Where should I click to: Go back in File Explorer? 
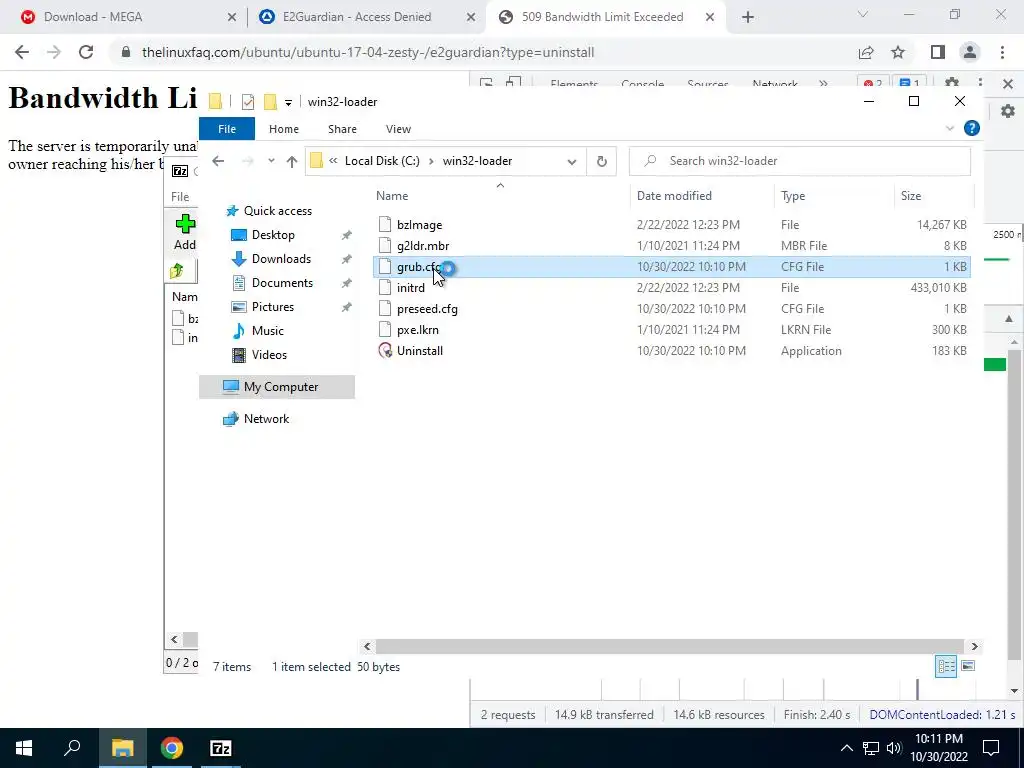(218, 161)
